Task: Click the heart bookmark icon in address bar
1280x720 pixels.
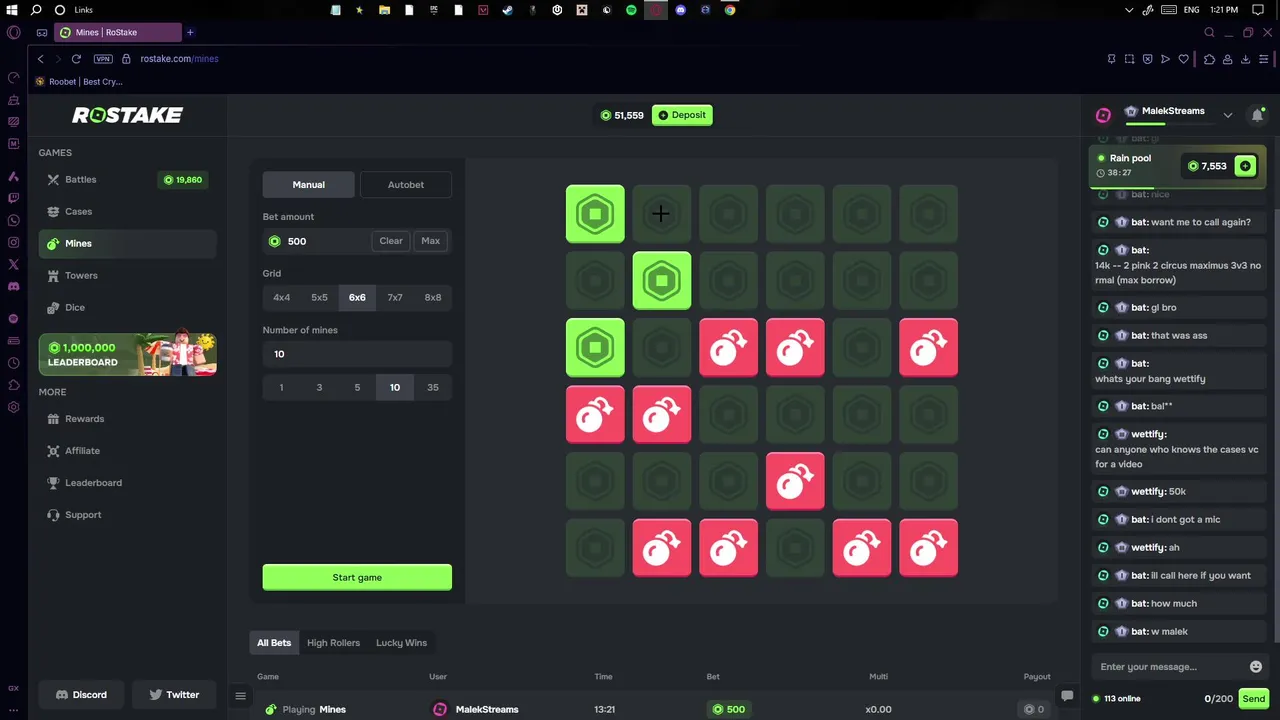Action: click(1184, 59)
